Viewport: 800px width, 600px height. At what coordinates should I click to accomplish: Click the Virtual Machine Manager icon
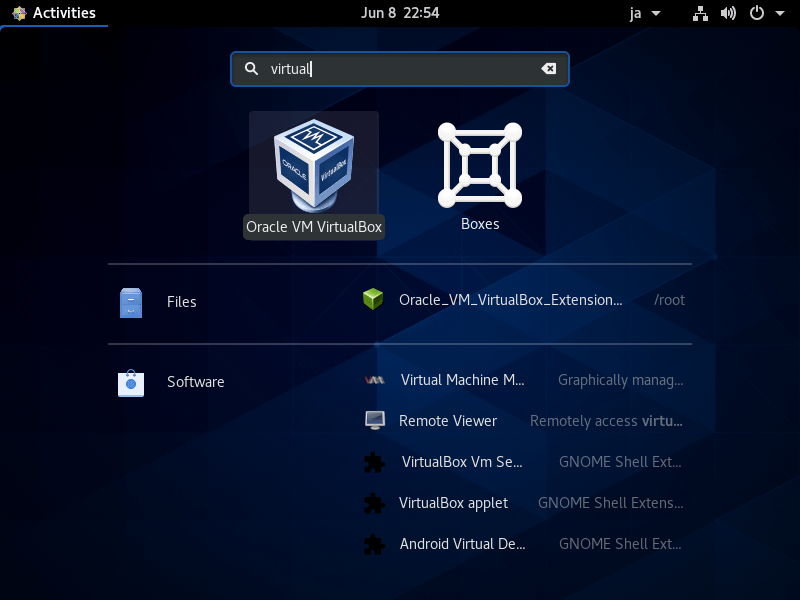tap(375, 380)
